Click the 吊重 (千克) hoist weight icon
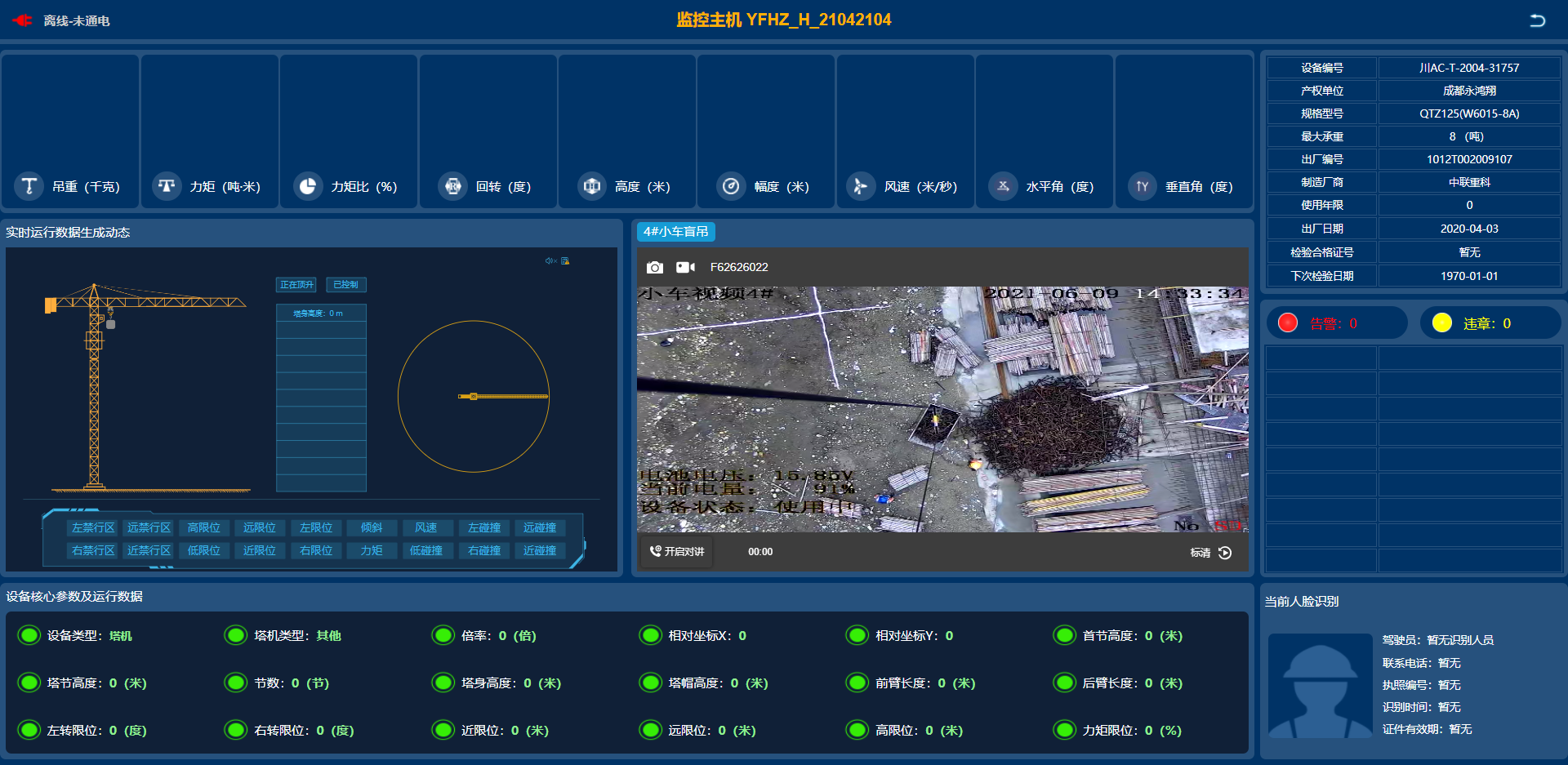The image size is (1568, 765). [29, 186]
